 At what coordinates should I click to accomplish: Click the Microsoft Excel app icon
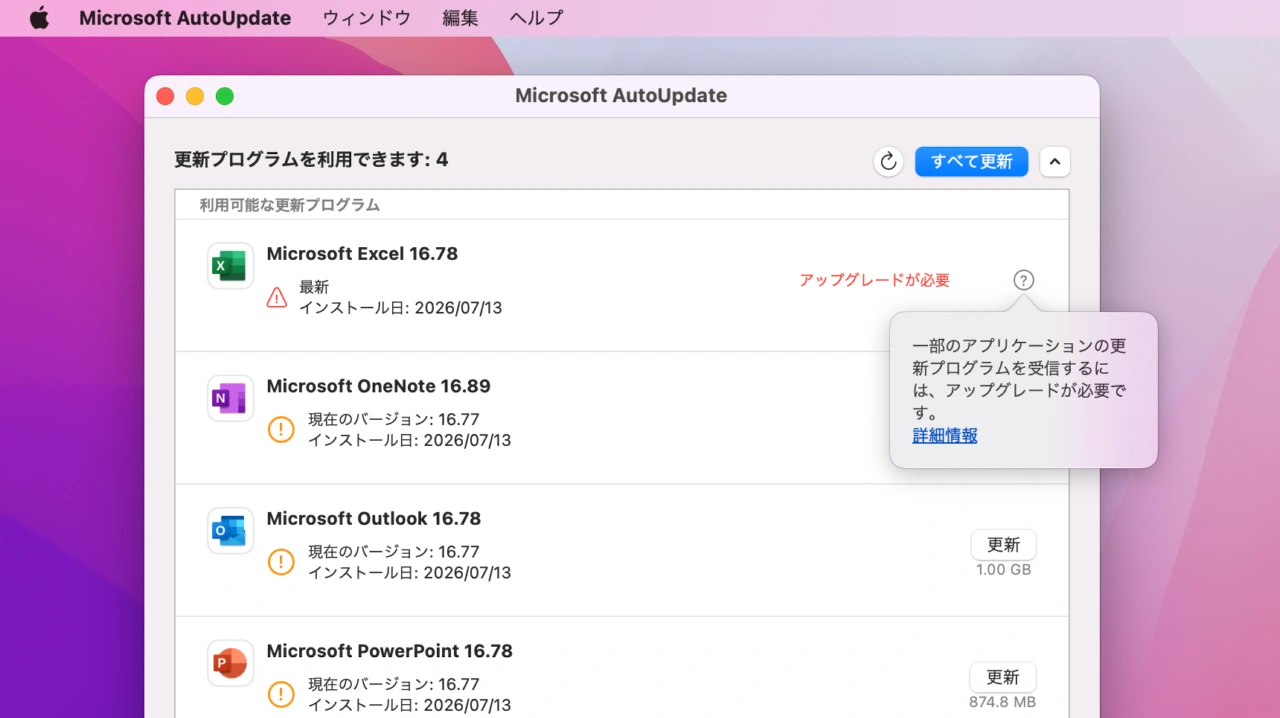(x=230, y=266)
